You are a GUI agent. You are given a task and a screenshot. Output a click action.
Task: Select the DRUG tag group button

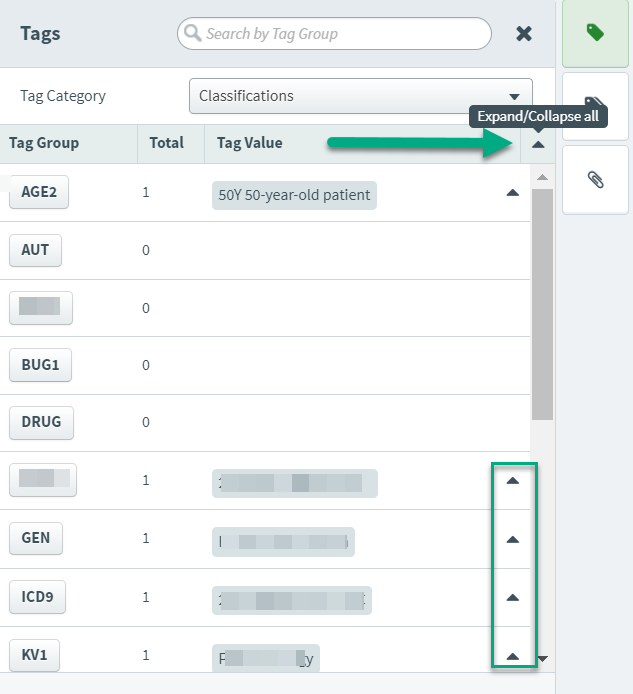[x=41, y=423]
